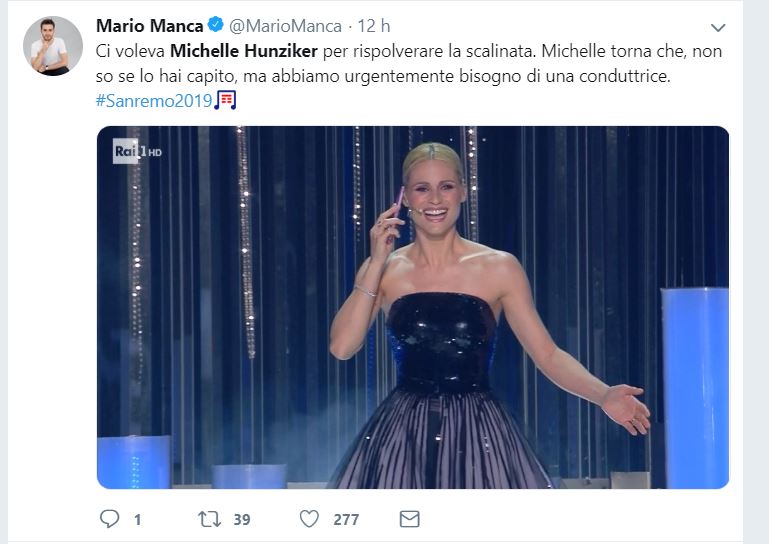Click the reply speech bubble icon

[109, 519]
